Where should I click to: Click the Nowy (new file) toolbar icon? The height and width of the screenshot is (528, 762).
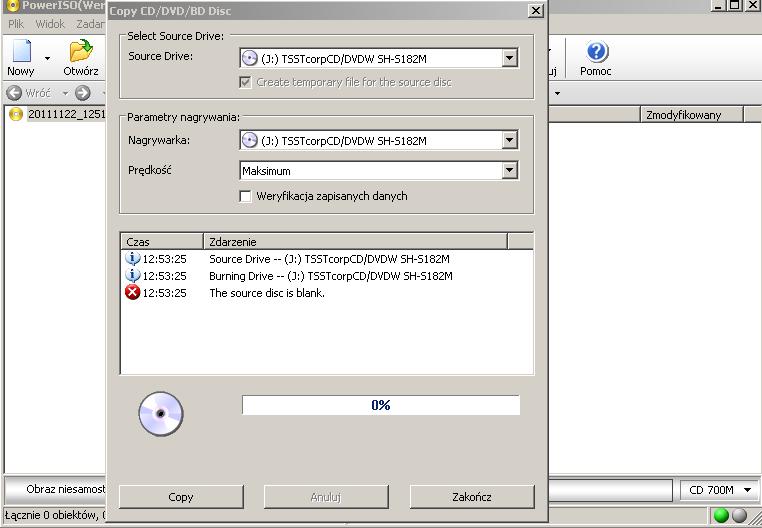(x=21, y=52)
